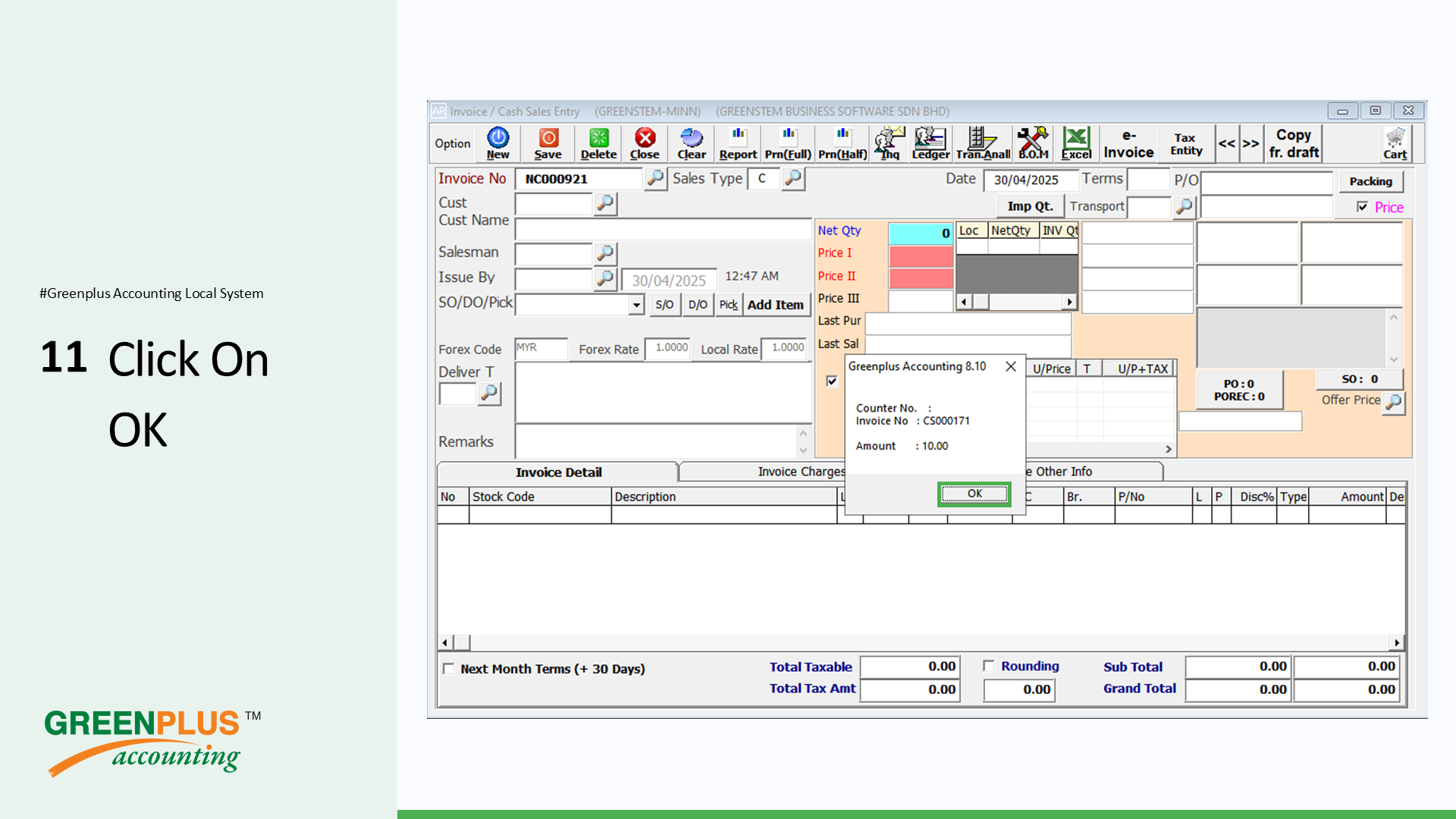Screen dimensions: 1456x819
Task: Click the Stock Code column header
Action: pos(539,497)
